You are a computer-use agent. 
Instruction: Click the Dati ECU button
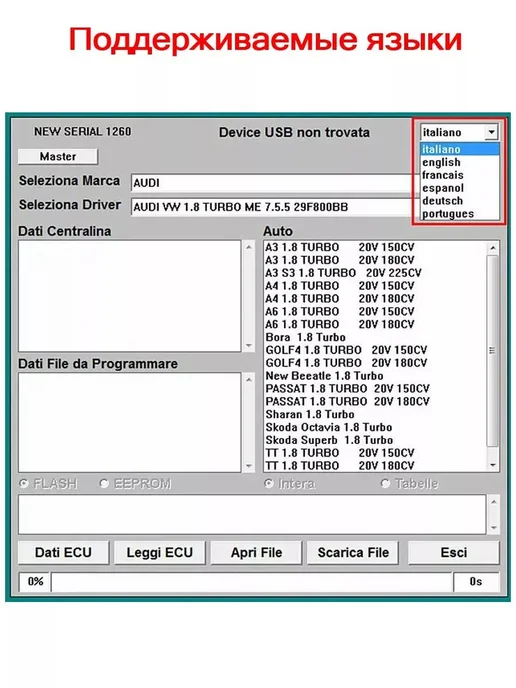pos(63,552)
